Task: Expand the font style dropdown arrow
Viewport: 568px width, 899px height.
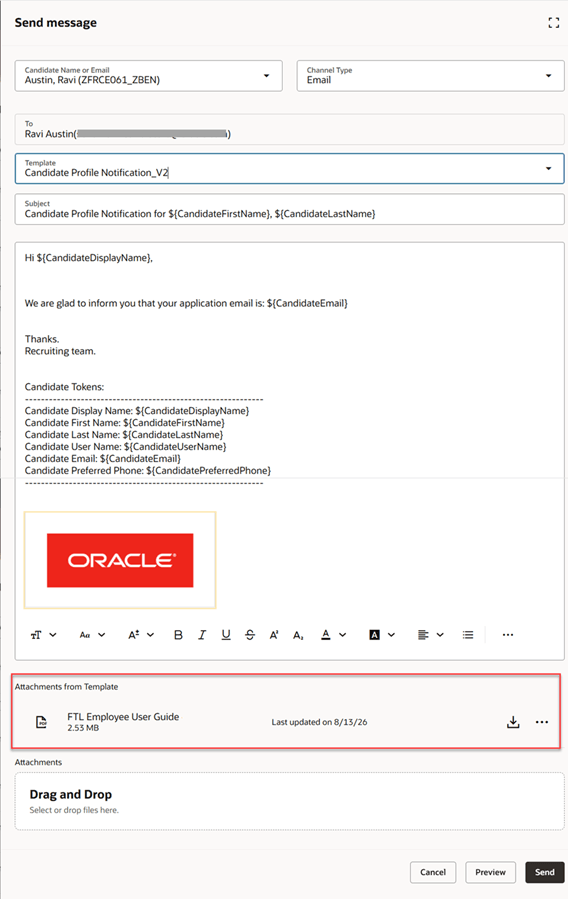Action: click(53, 635)
